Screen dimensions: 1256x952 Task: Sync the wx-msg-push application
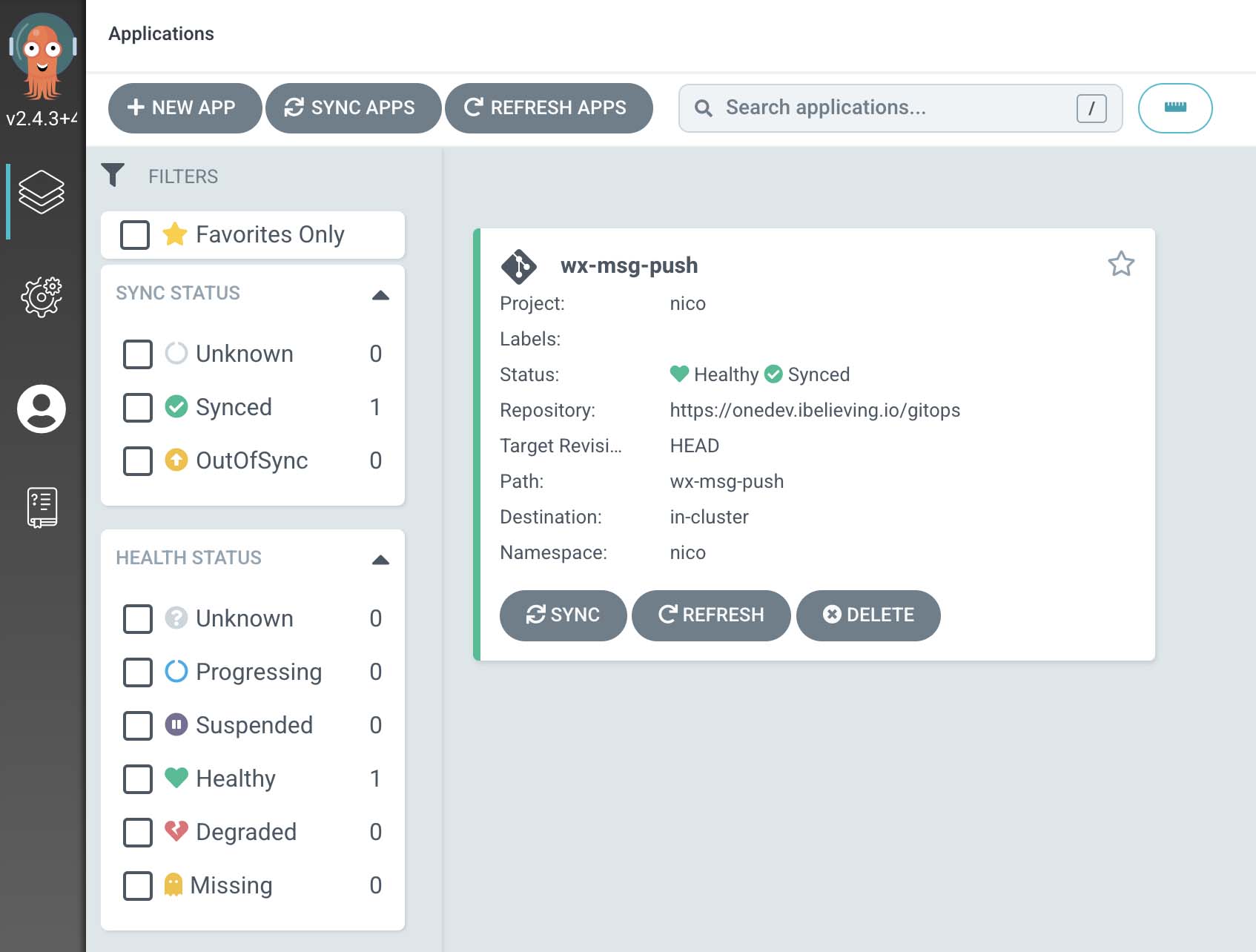click(x=563, y=615)
